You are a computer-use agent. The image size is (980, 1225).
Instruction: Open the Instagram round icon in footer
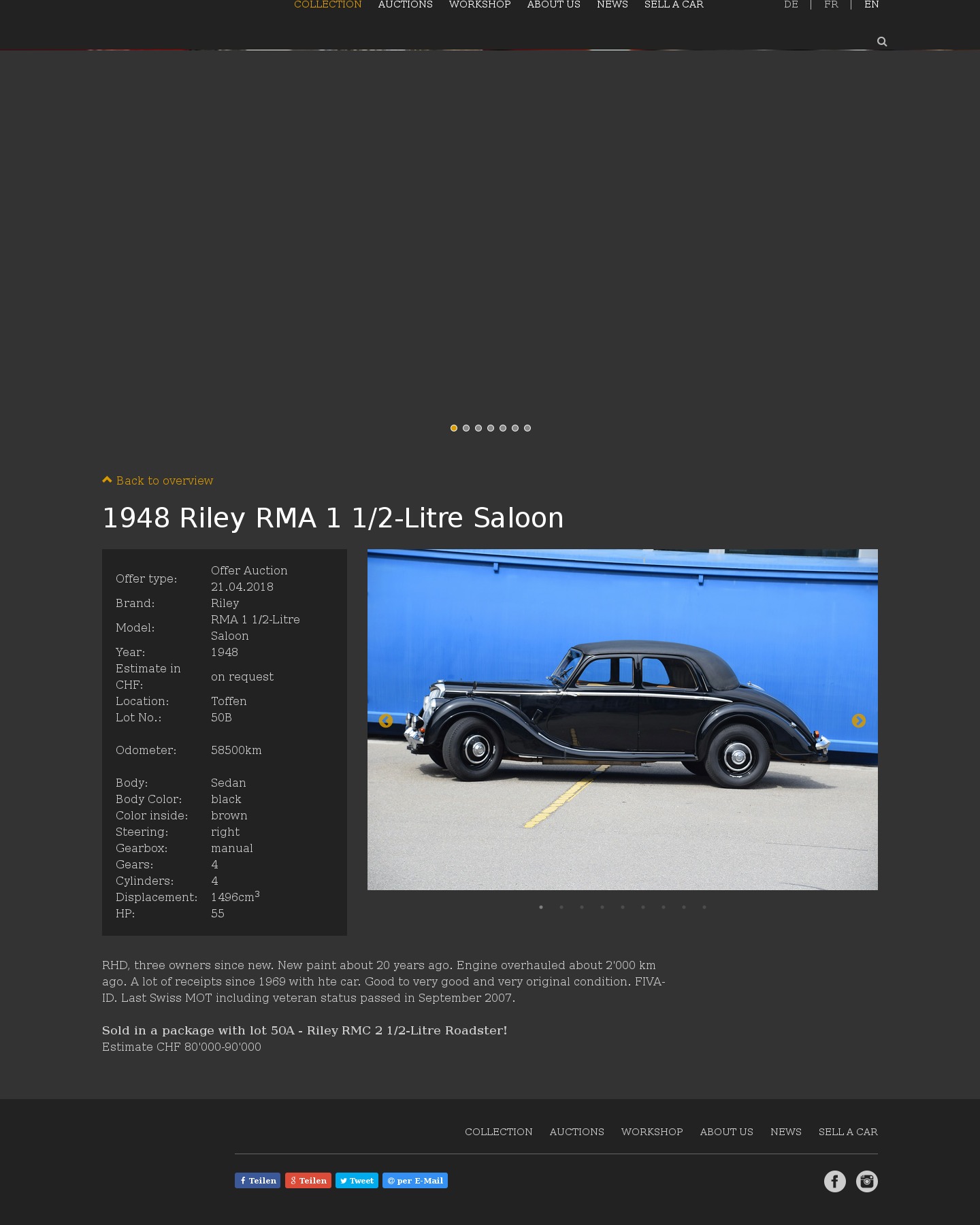coord(867,1181)
